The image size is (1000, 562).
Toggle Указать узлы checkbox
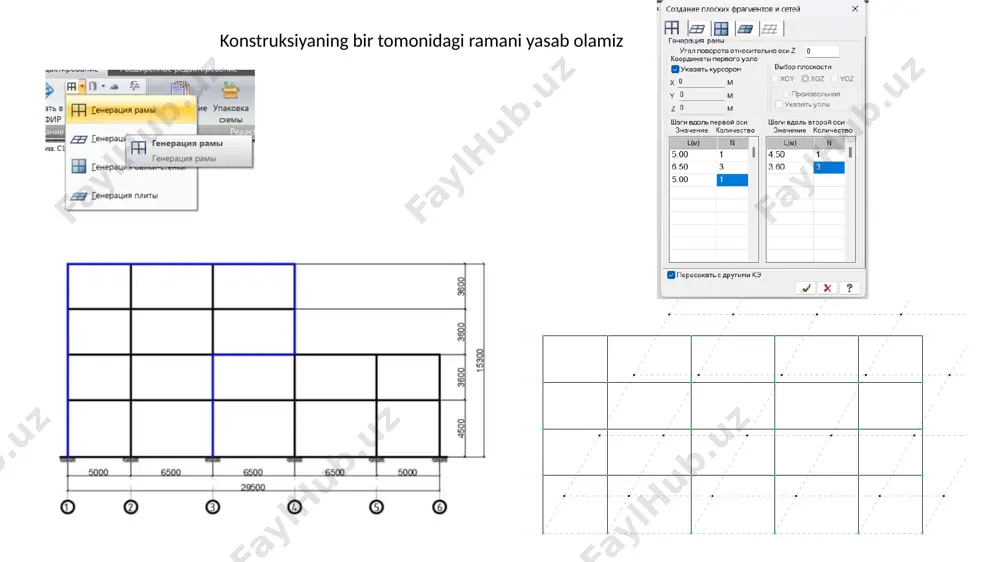(779, 104)
